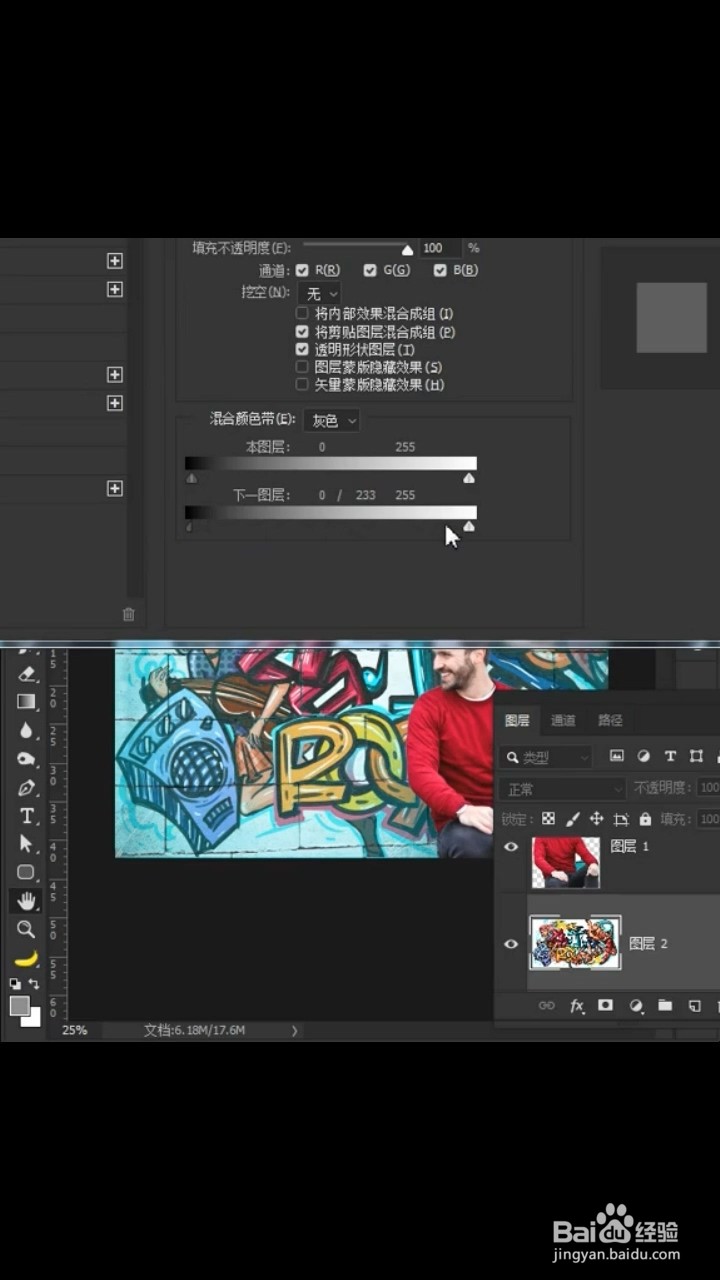Screen dimensions: 720x1280
Task: Filter layers by type layers icon
Action: click(x=670, y=756)
